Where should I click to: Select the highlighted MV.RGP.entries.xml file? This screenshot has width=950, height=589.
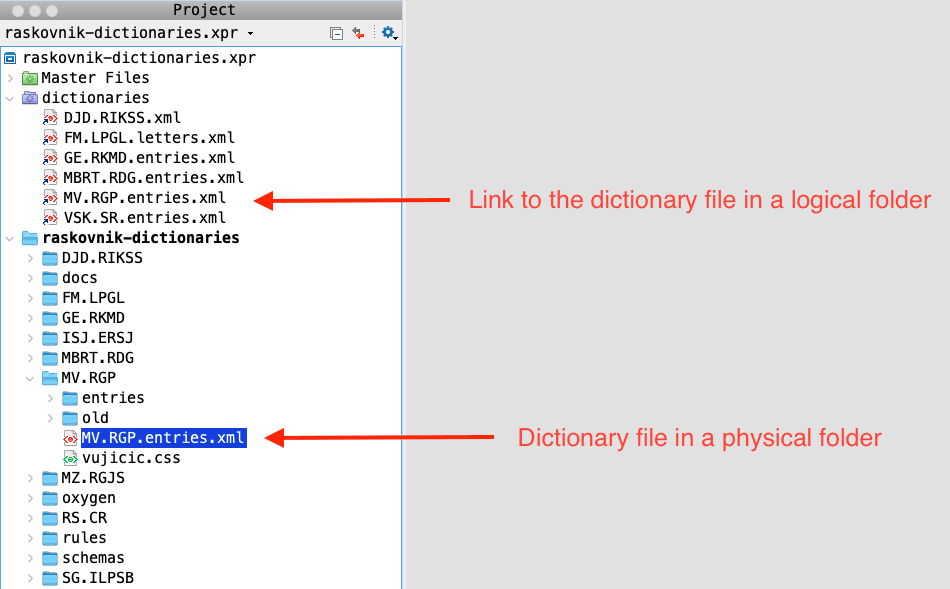pyautogui.click(x=163, y=438)
